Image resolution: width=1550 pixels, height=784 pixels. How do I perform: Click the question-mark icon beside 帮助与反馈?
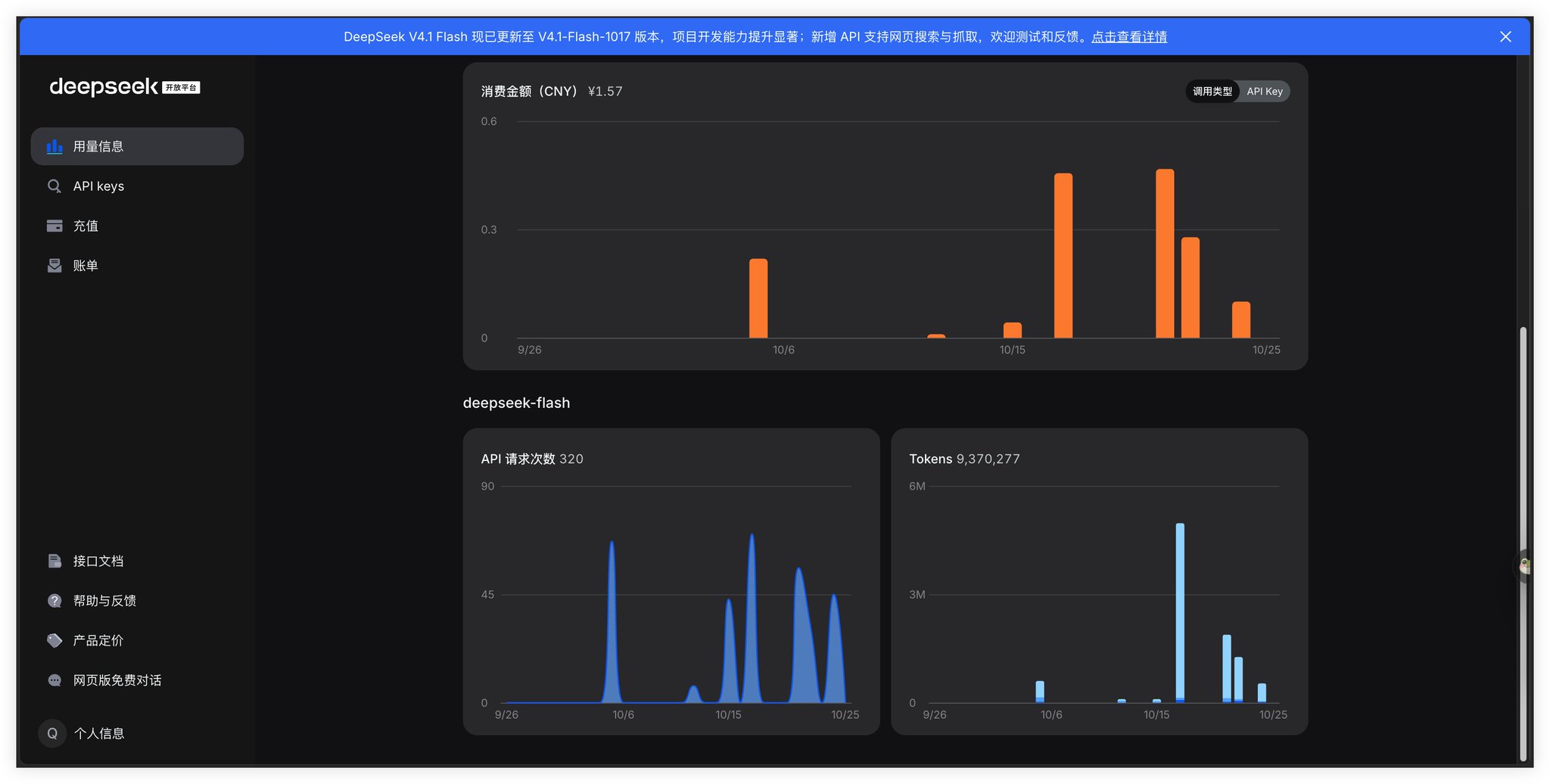[x=54, y=601]
